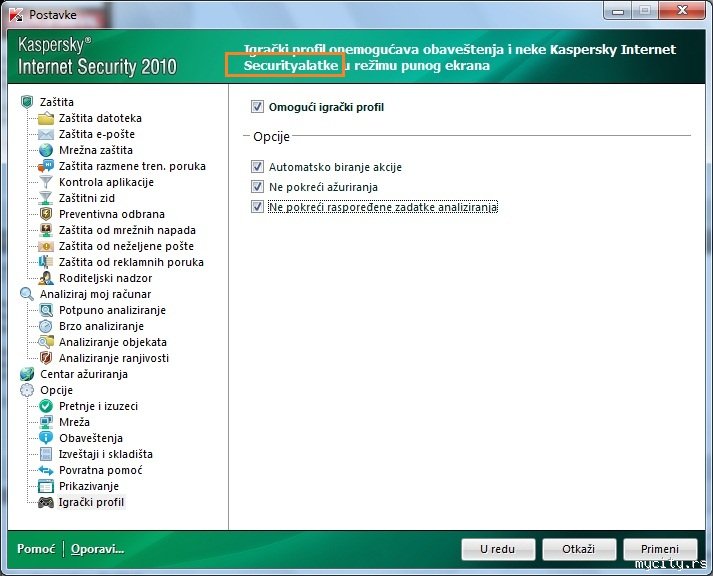Click the Kaspersky logo in title bar
713x576 pixels.
click(16, 15)
